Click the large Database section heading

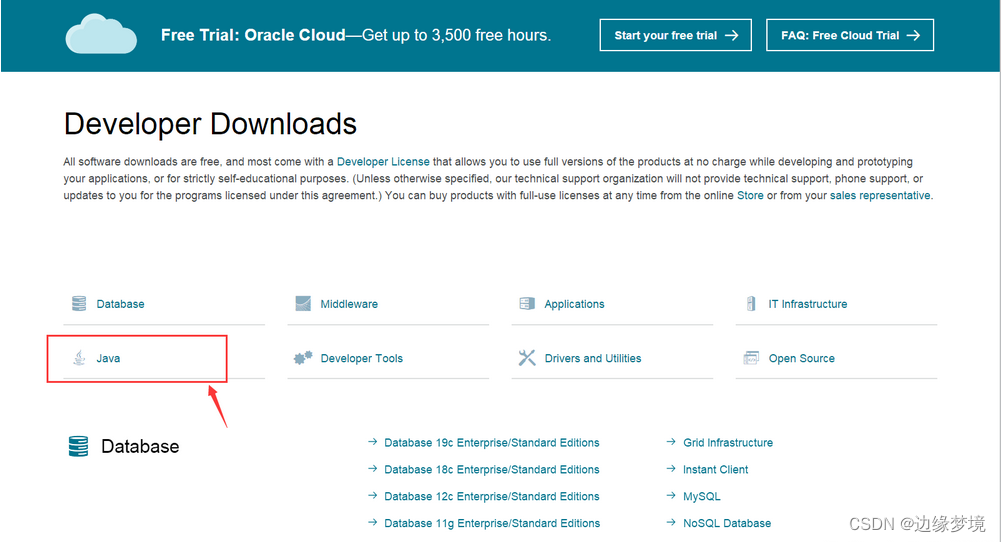click(140, 446)
